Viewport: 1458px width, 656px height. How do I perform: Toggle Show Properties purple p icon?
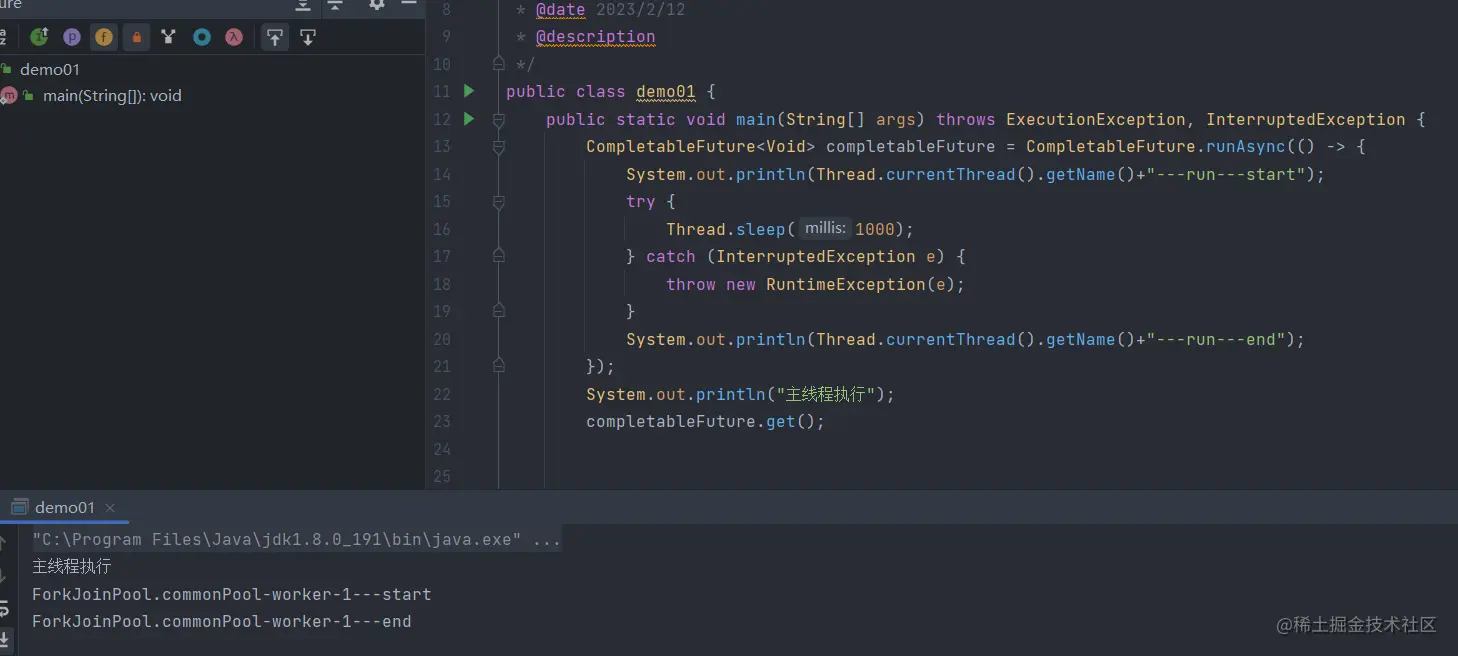[71, 37]
